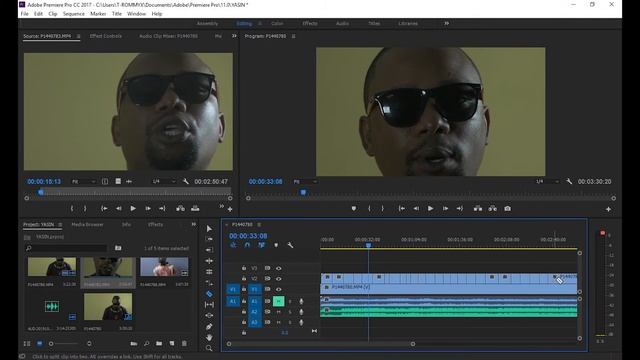Open timeline display settings wrench
The height and width of the screenshot is (360, 640).
coord(290,245)
